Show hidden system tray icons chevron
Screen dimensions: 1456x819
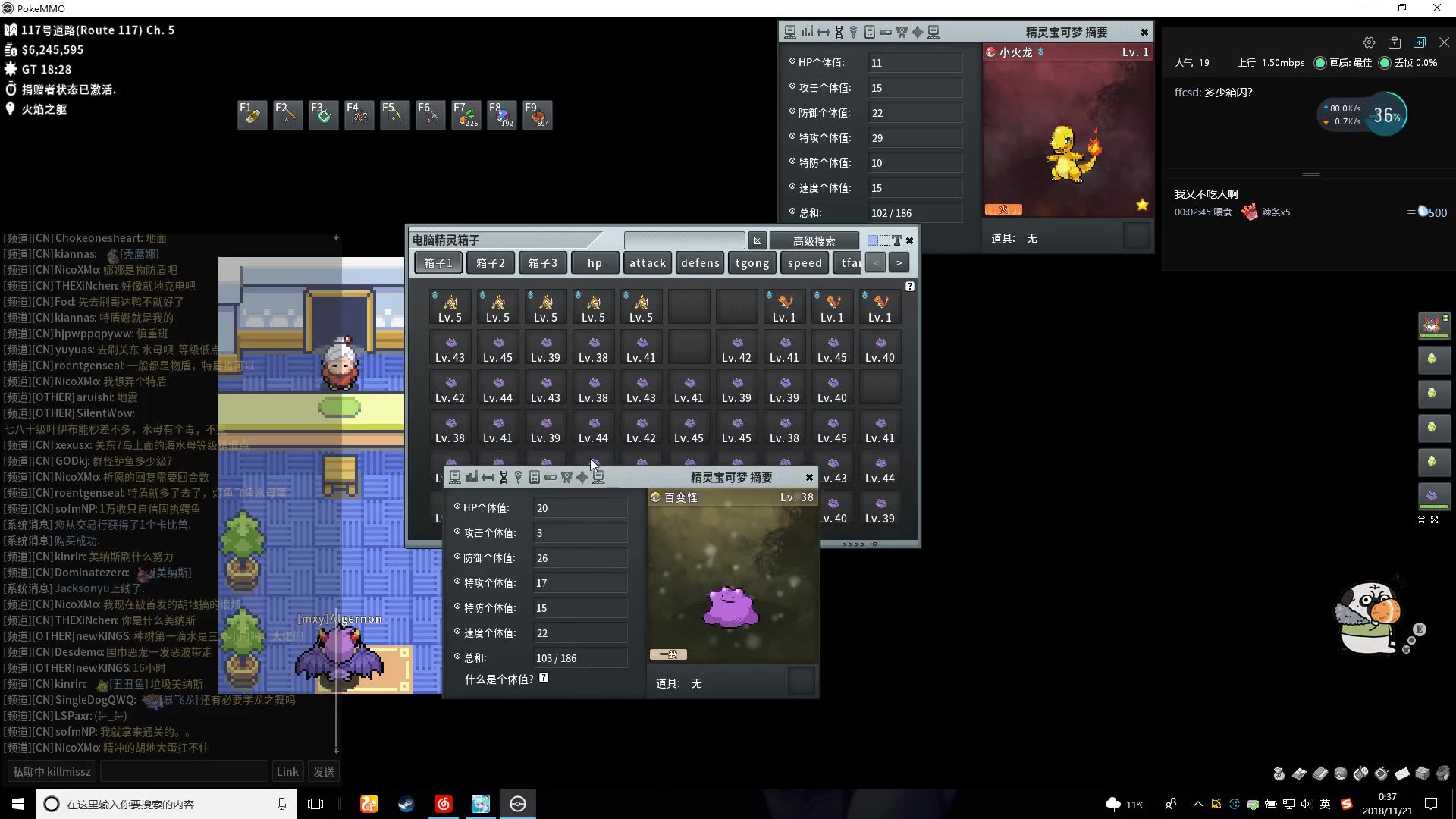(x=1197, y=804)
